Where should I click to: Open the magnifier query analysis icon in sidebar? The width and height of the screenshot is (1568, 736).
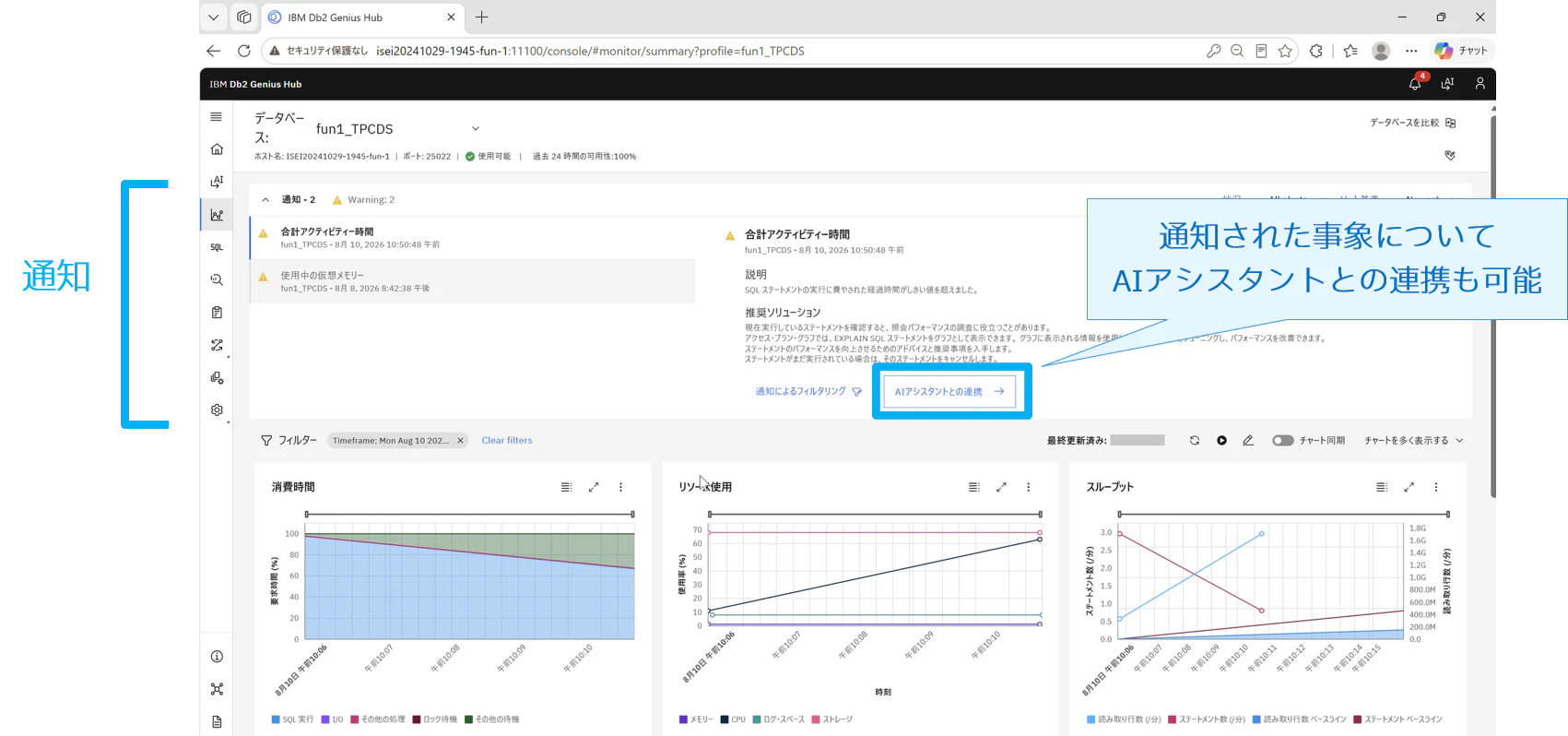click(x=217, y=279)
